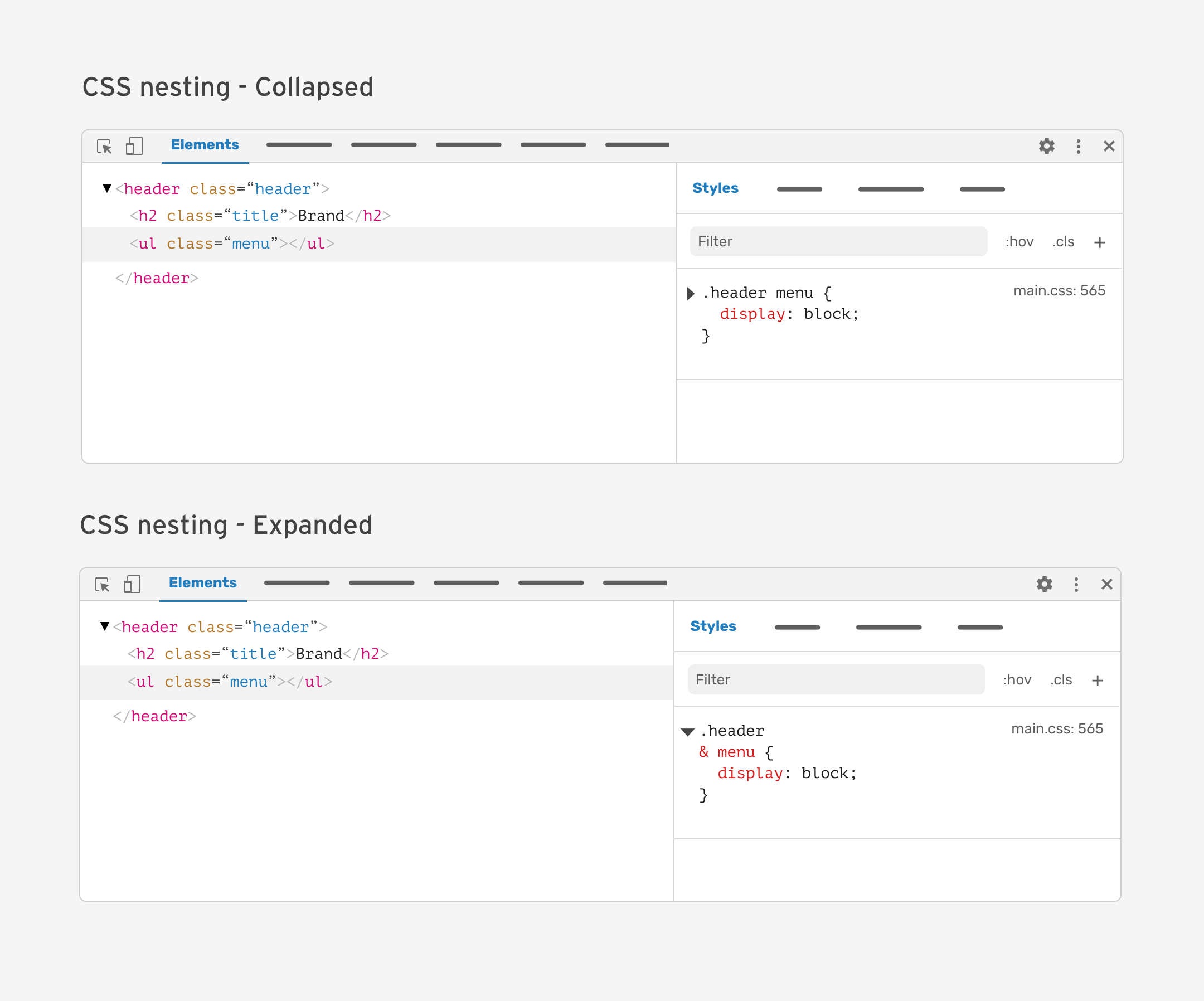Image resolution: width=1204 pixels, height=1001 pixels.
Task: Expand the collapsed .header menu rule
Action: pos(690,294)
